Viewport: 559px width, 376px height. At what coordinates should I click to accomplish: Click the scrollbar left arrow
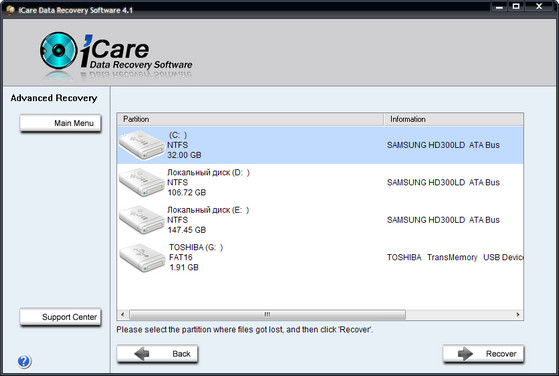point(123,314)
